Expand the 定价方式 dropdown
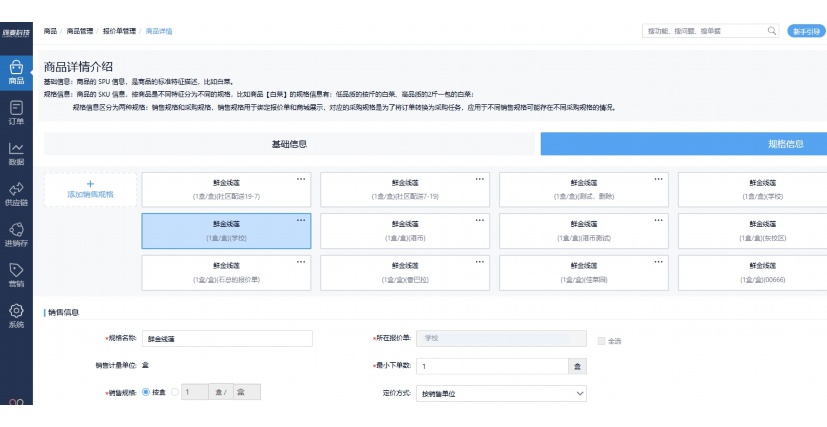 click(x=499, y=393)
